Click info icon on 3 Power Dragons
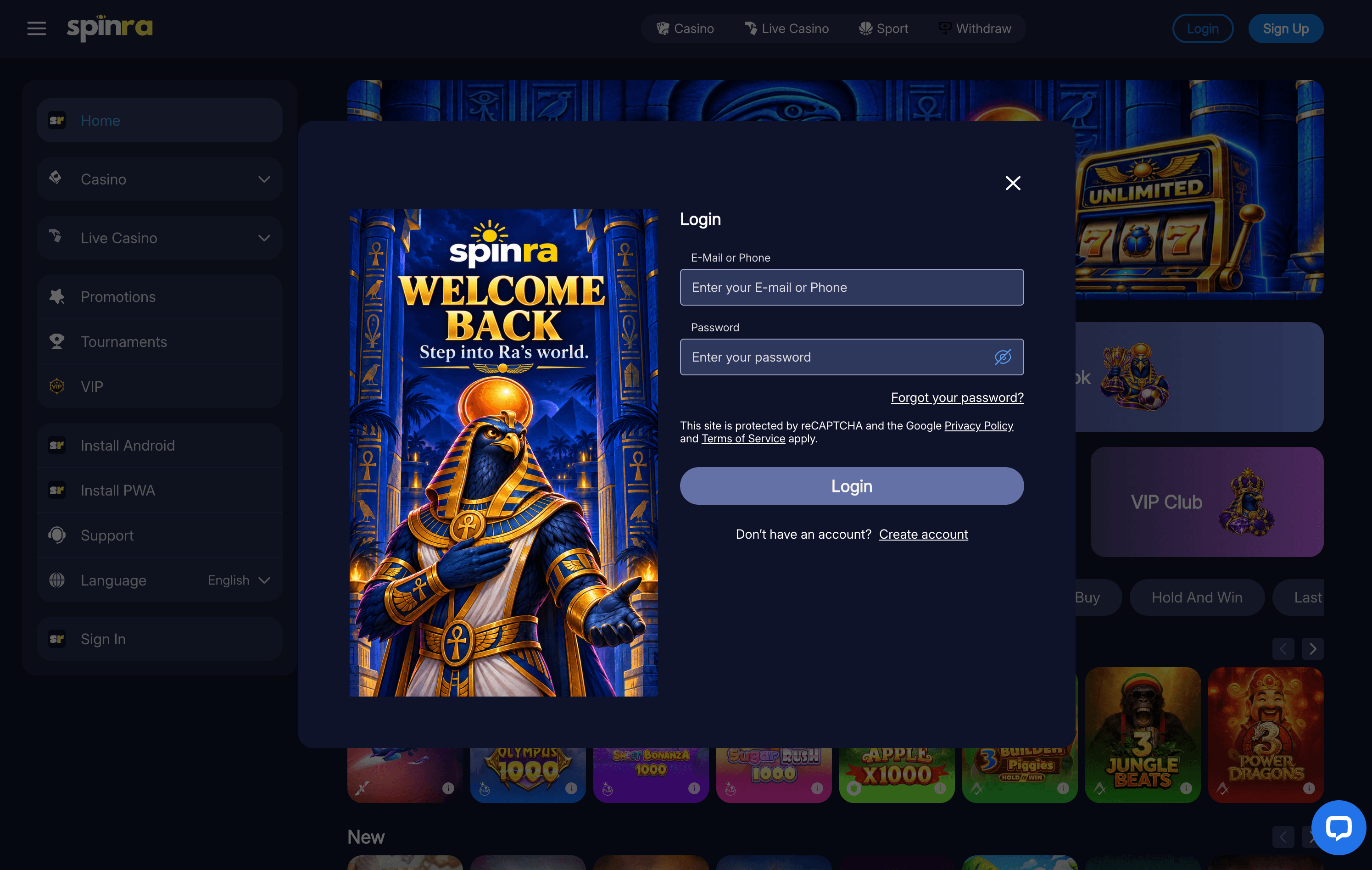The width and height of the screenshot is (1372, 870). (1309, 788)
